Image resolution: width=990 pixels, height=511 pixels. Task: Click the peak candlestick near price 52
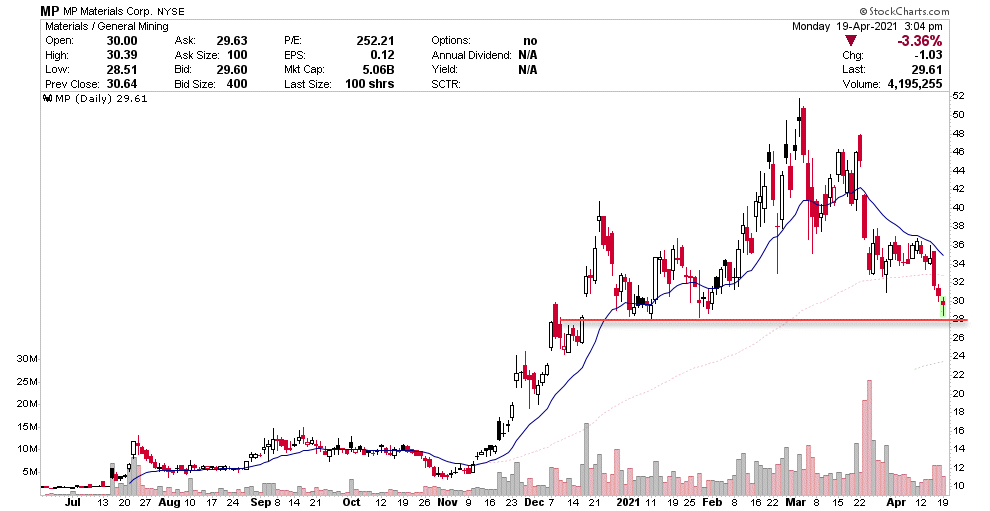800,119
